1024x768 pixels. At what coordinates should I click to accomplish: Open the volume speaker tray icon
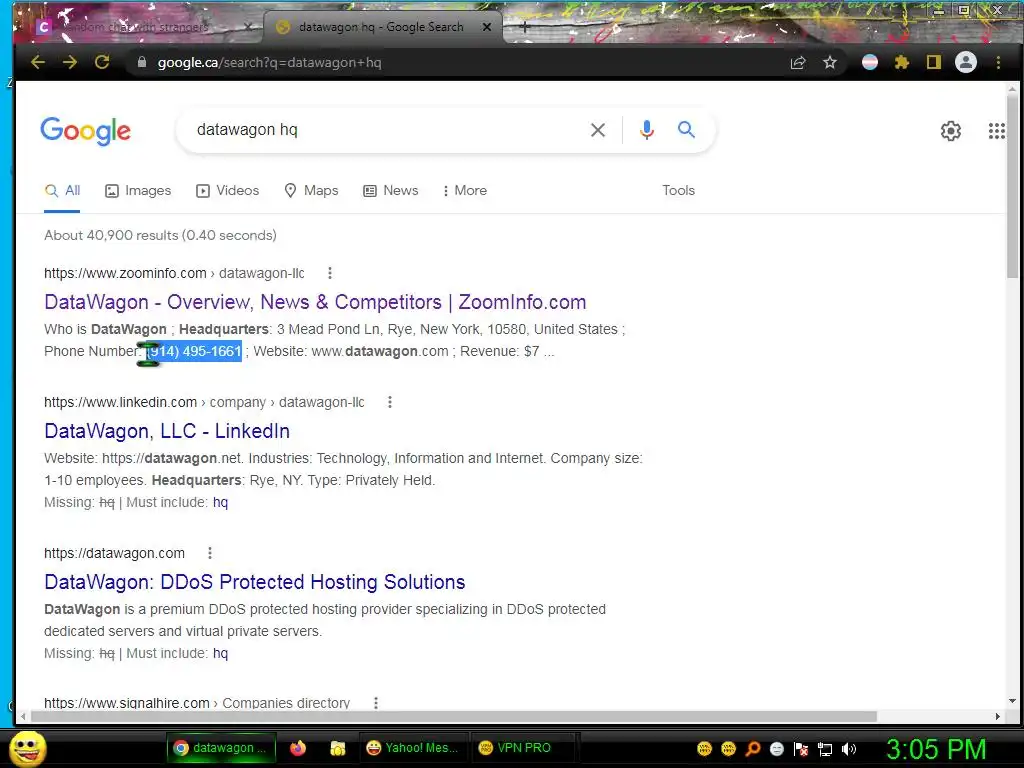coord(849,749)
